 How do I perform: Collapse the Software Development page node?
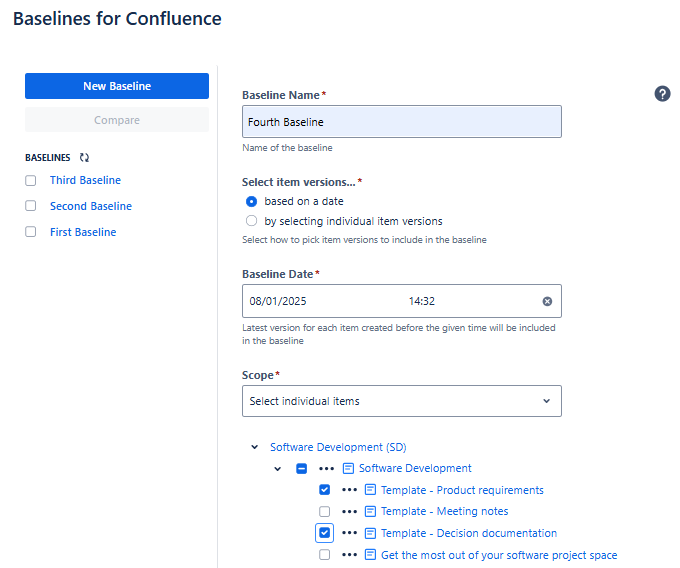(278, 468)
